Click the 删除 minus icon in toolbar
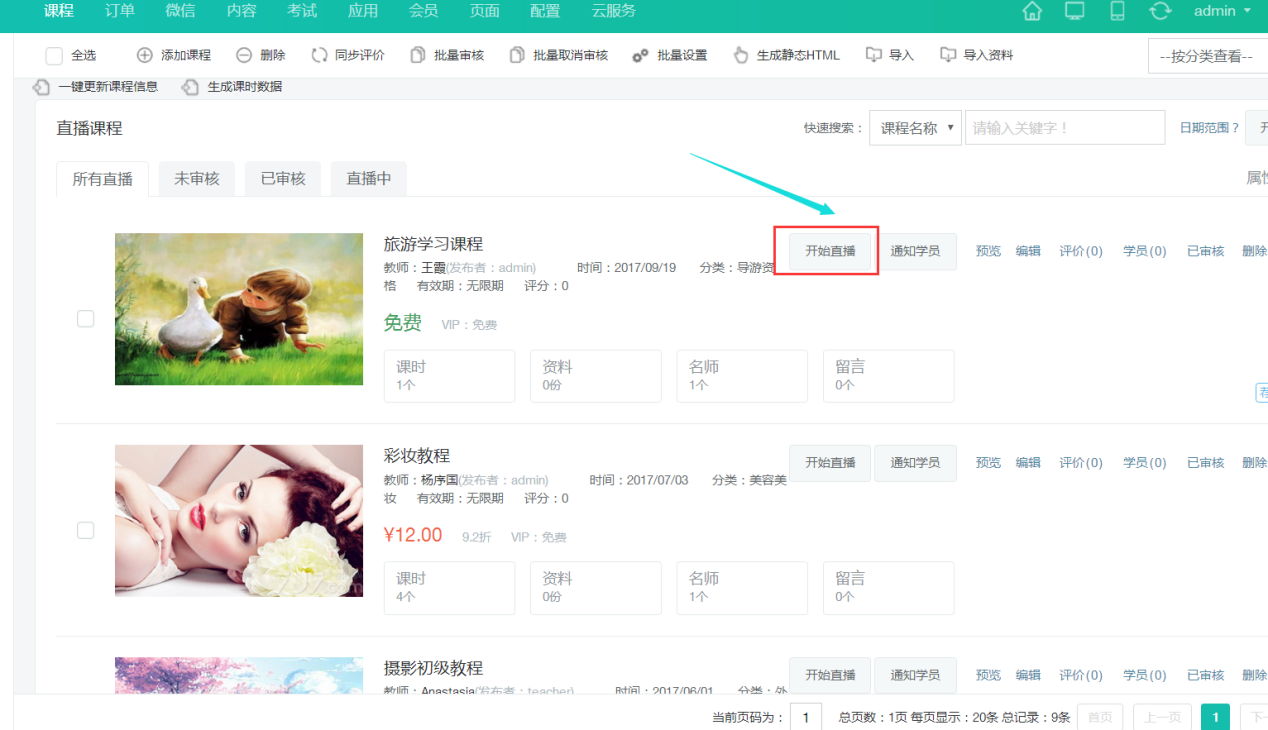Image resolution: width=1268 pixels, height=730 pixels. (x=244, y=55)
